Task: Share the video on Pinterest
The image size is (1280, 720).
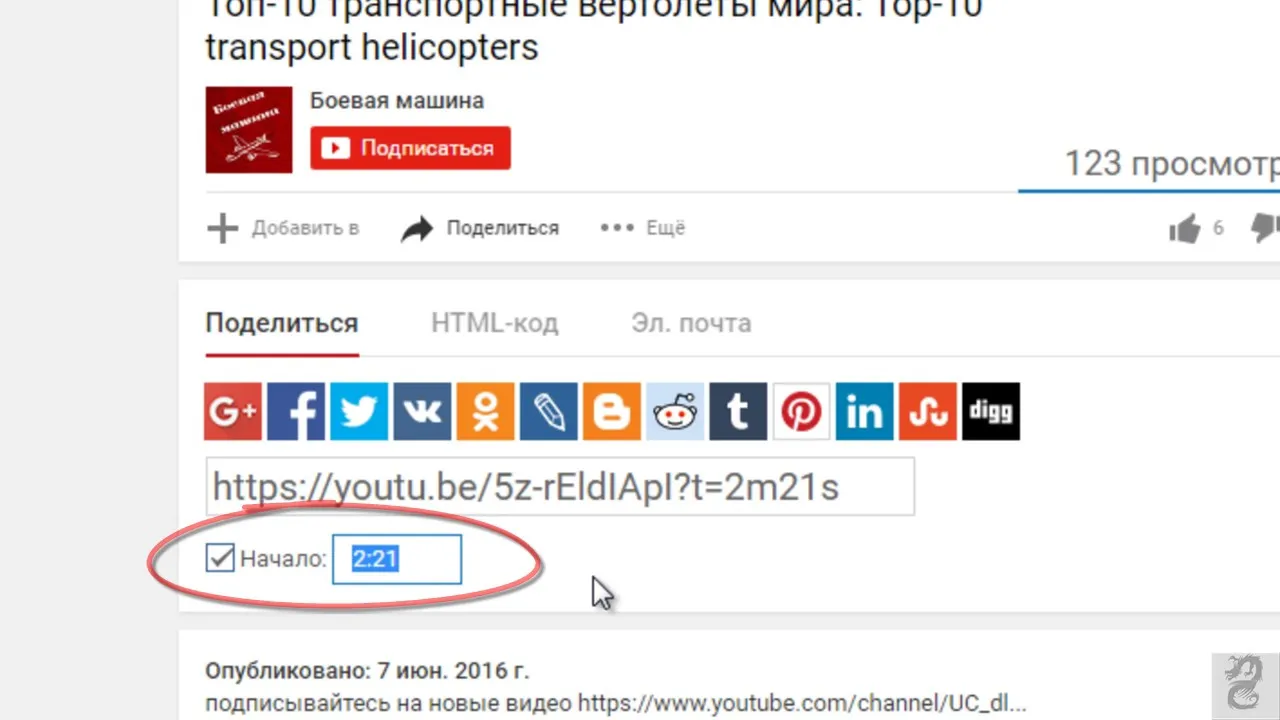Action: (x=801, y=411)
